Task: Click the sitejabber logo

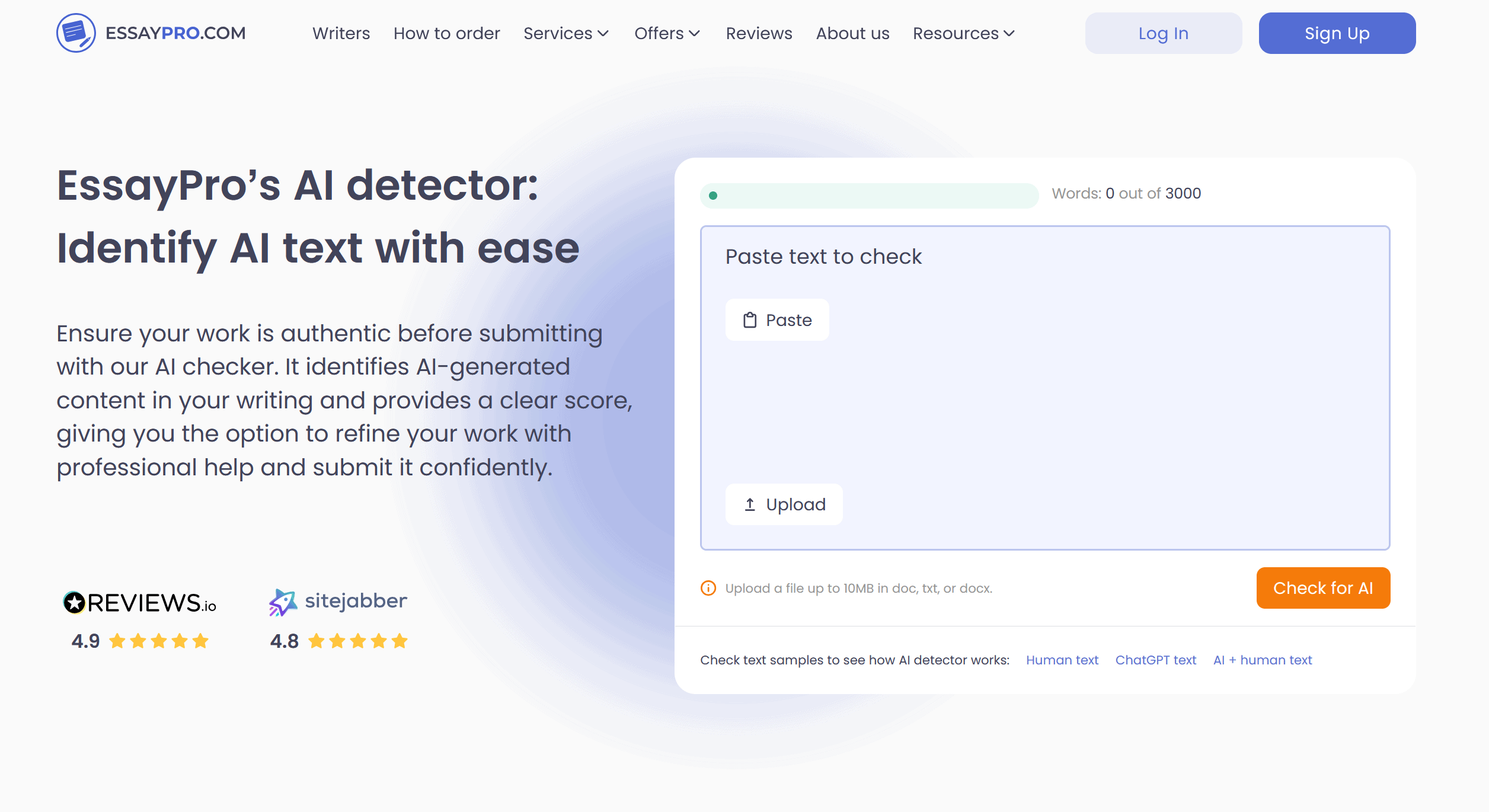Action: coord(338,602)
